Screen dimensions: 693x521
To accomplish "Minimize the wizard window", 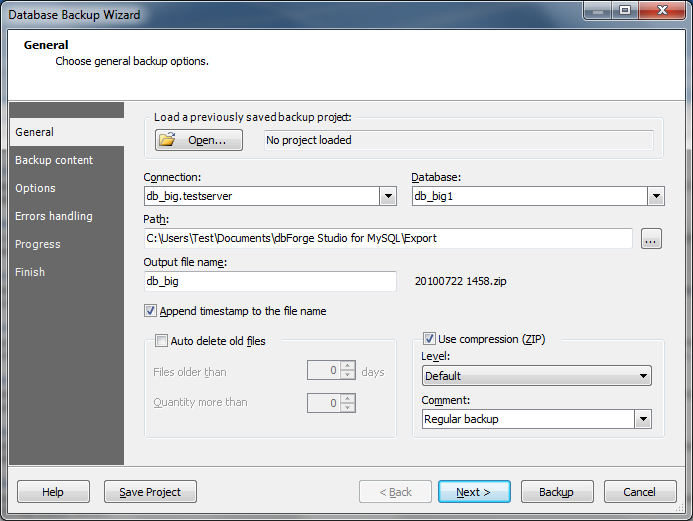I will click(598, 11).
